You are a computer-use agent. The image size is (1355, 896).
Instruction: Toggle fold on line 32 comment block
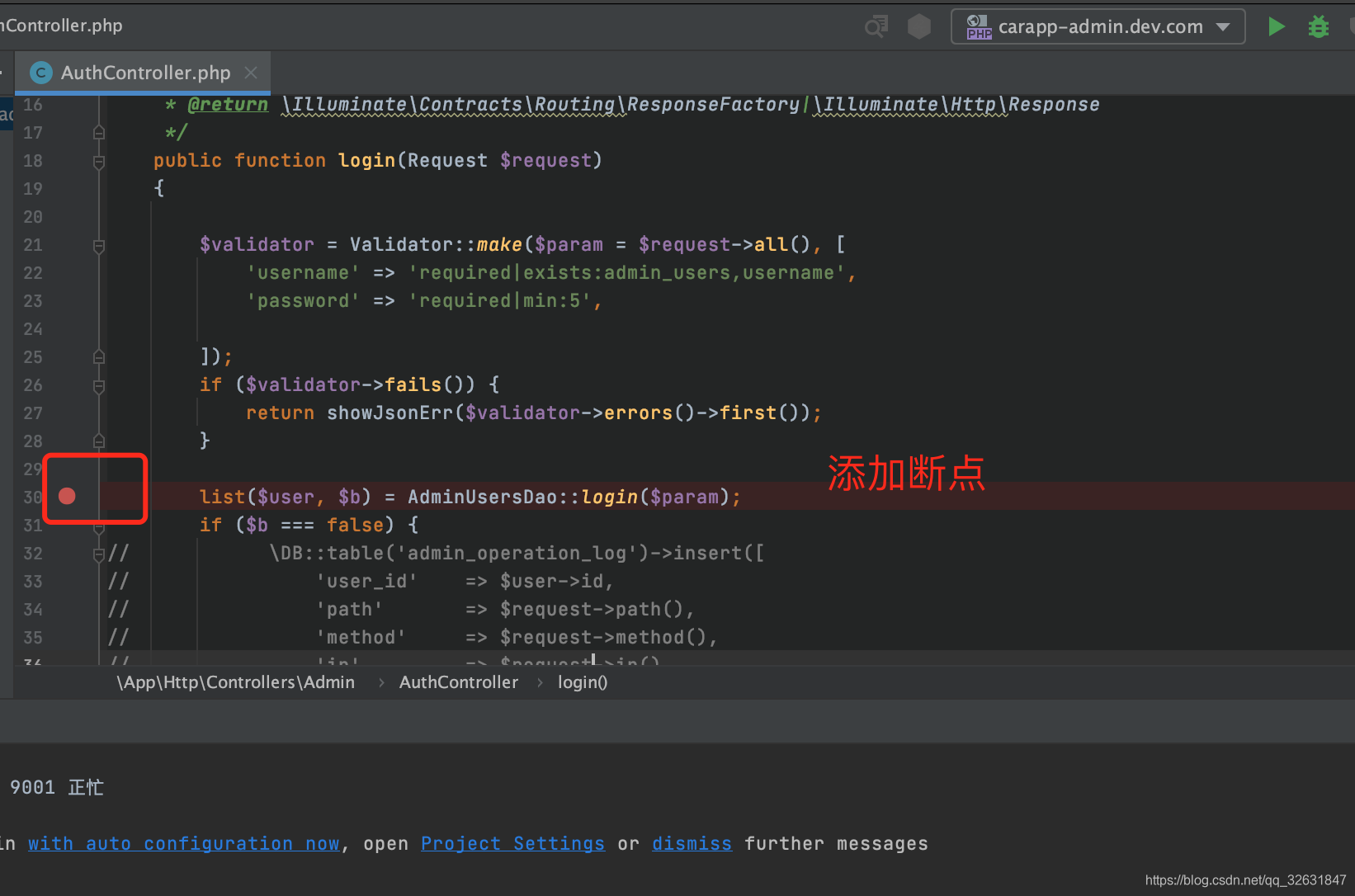pyautogui.click(x=98, y=553)
